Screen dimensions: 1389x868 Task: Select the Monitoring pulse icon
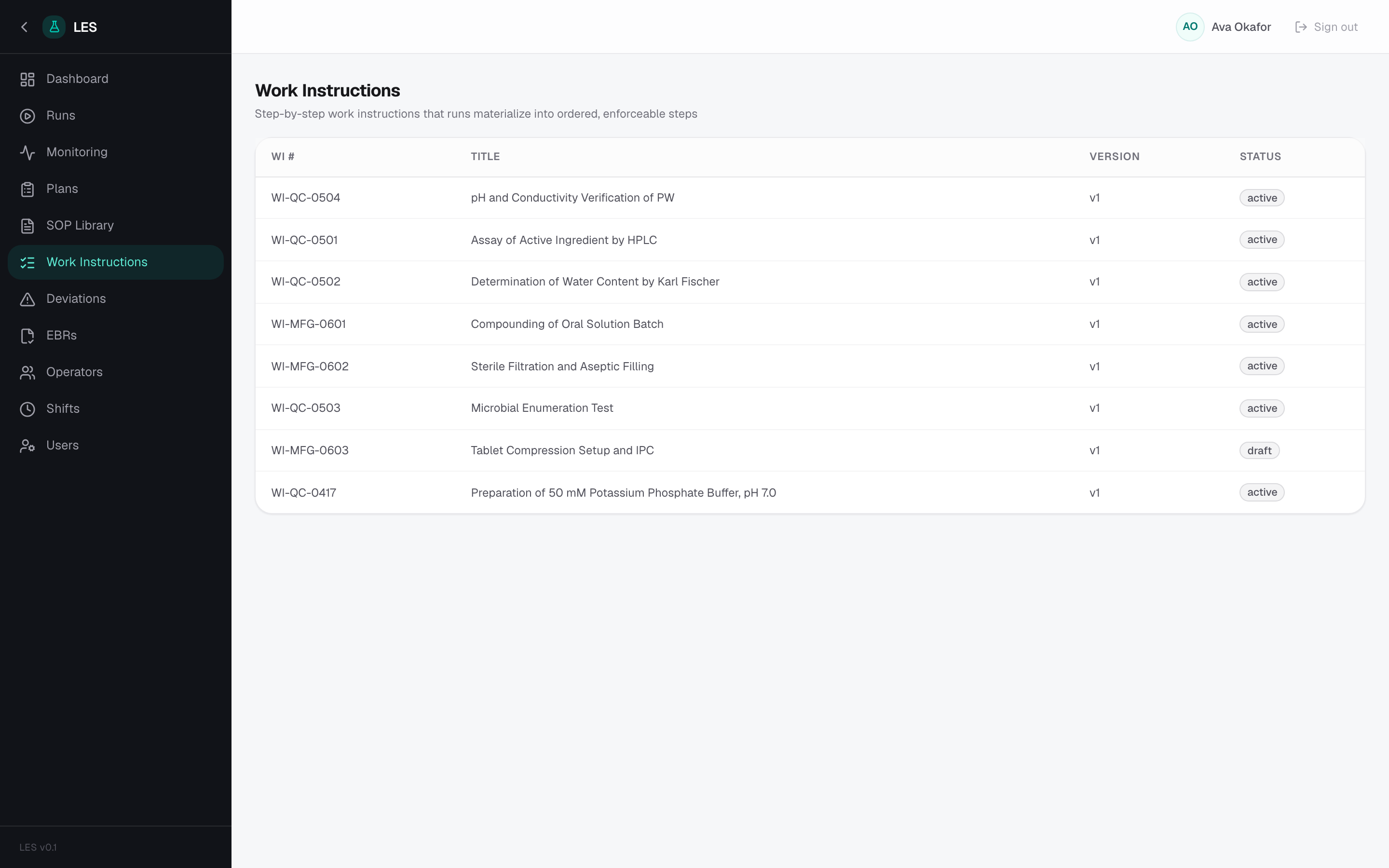[x=27, y=153]
